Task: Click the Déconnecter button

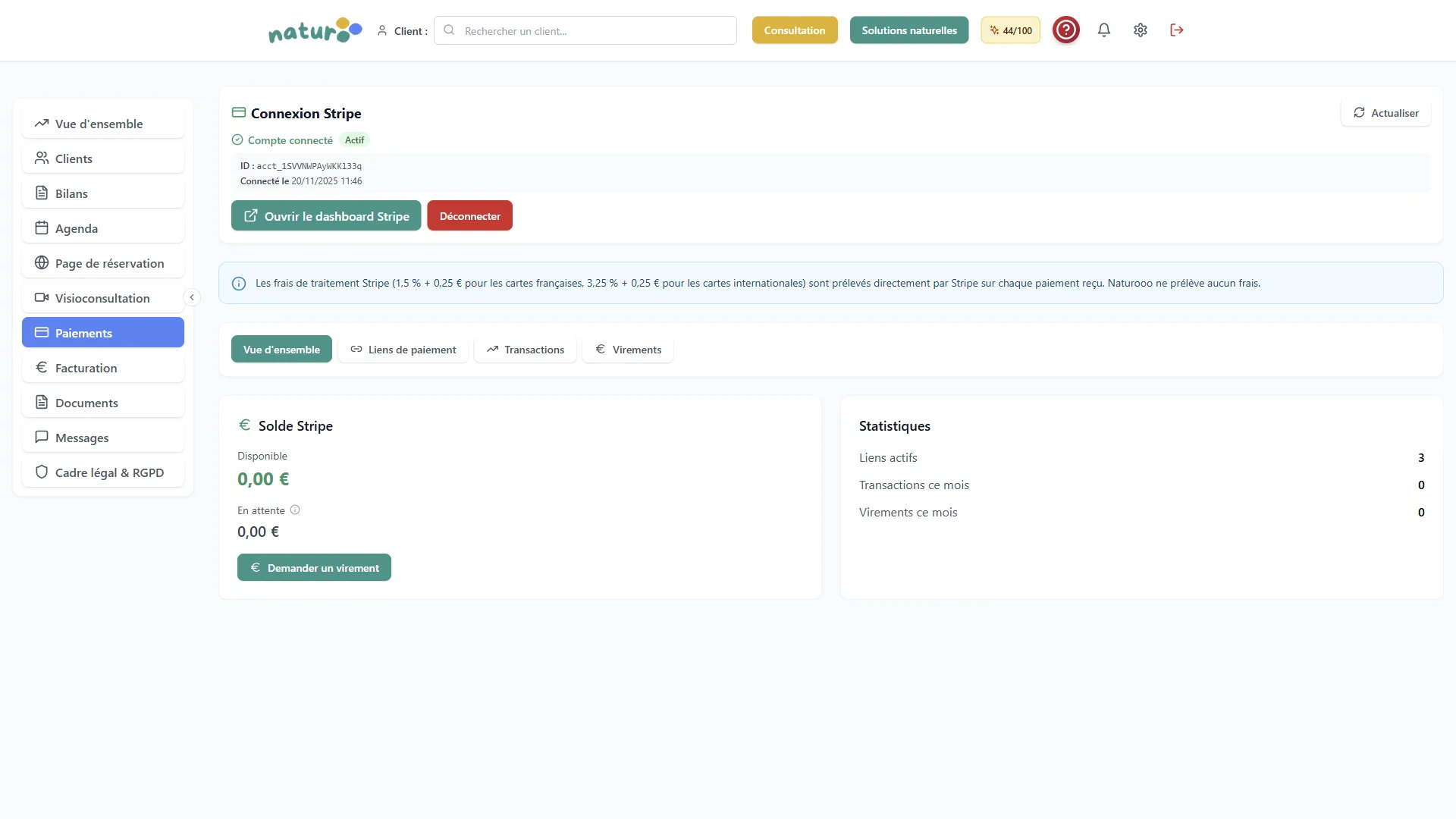Action: tap(470, 216)
